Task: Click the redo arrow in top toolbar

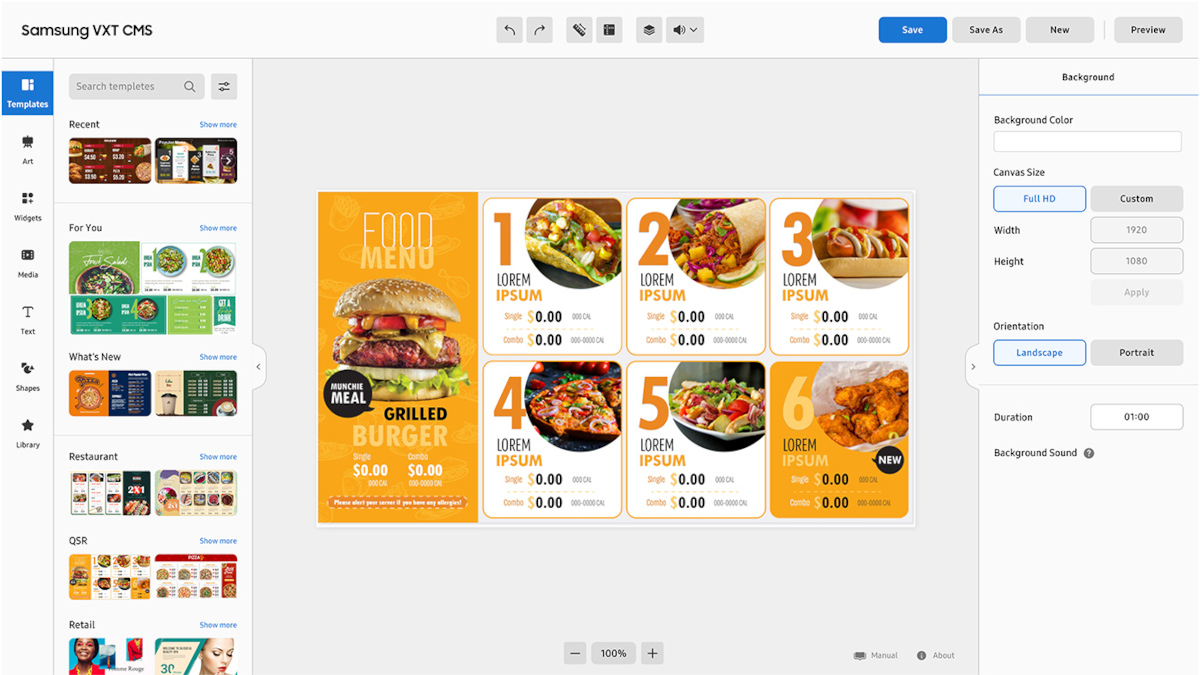Action: (x=540, y=30)
